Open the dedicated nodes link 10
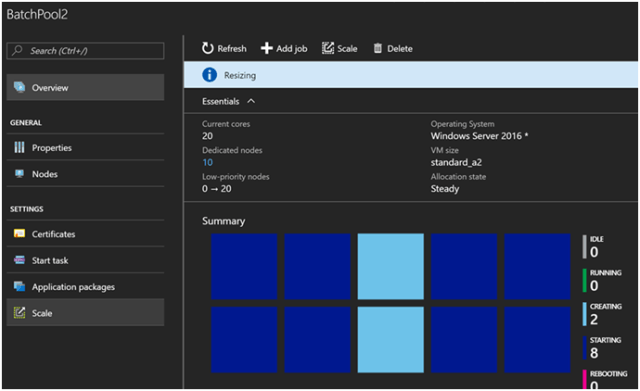The image size is (640, 391). (207, 162)
